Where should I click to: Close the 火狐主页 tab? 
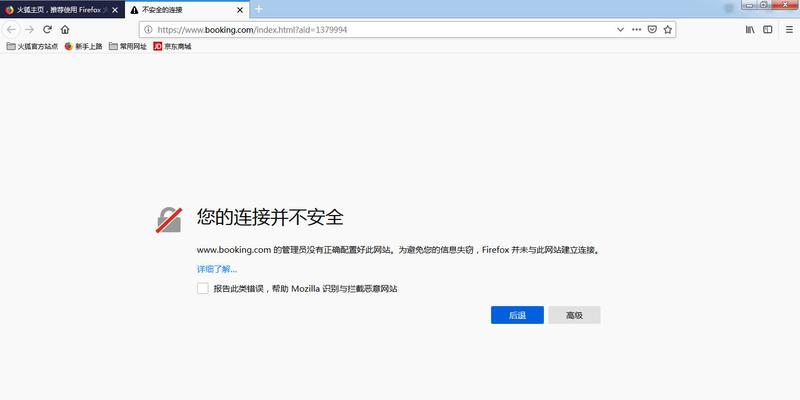coord(115,10)
